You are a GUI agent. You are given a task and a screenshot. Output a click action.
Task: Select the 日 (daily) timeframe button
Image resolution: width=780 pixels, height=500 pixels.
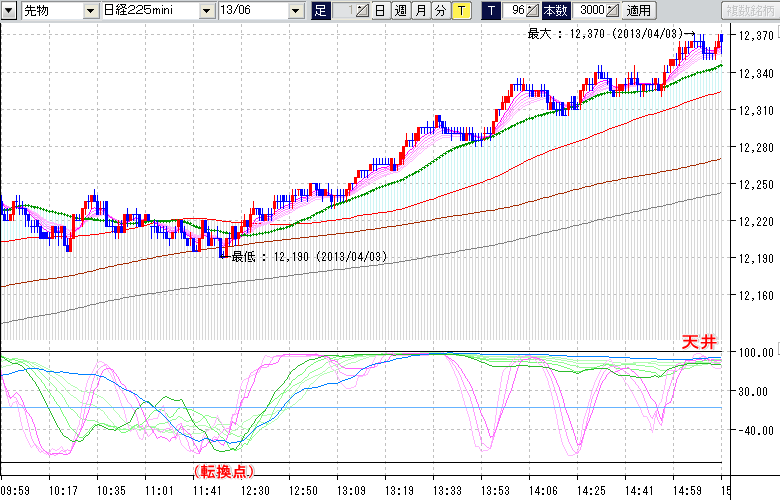tap(381, 11)
